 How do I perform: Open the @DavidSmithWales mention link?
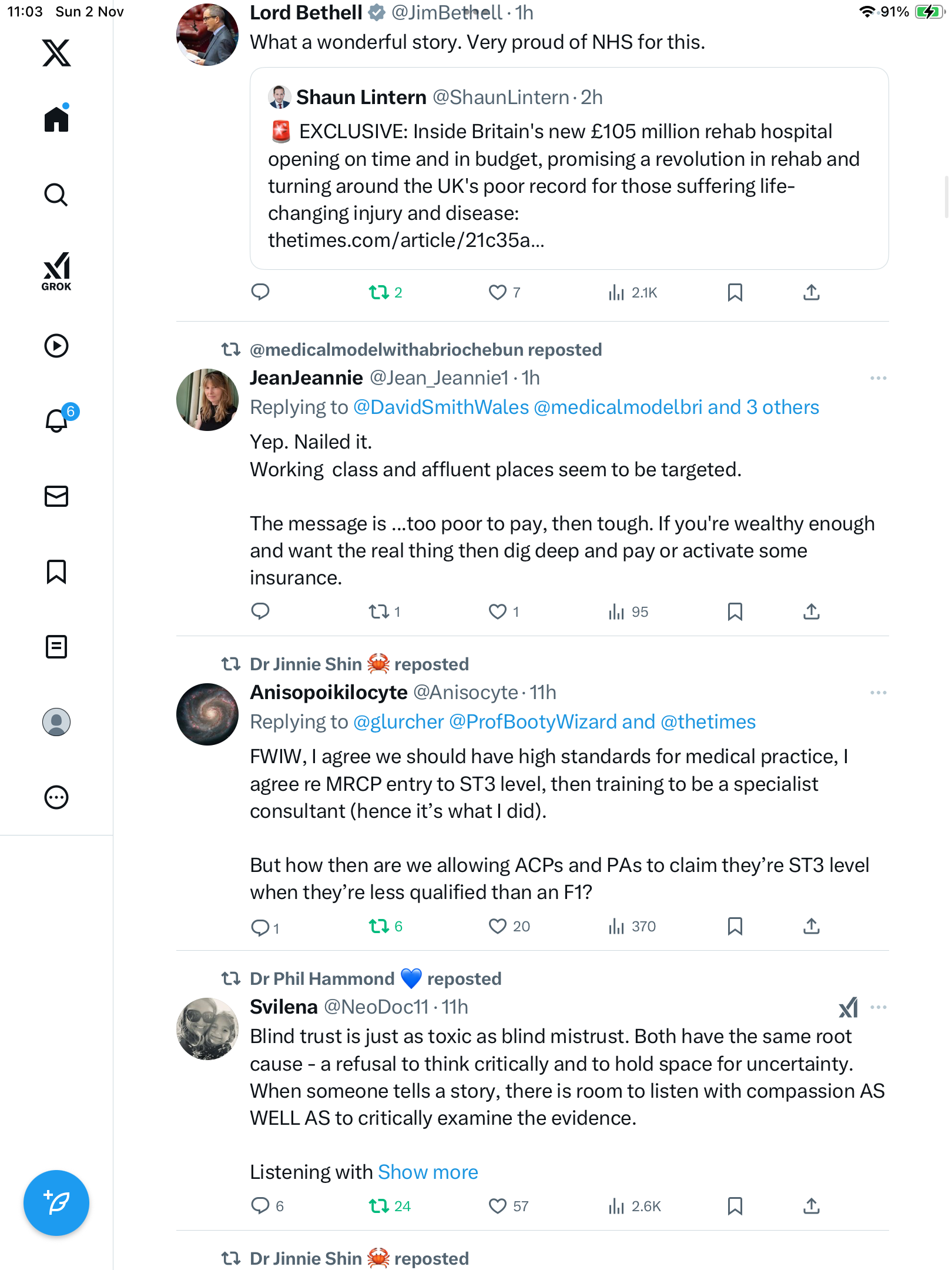pyautogui.click(x=441, y=407)
